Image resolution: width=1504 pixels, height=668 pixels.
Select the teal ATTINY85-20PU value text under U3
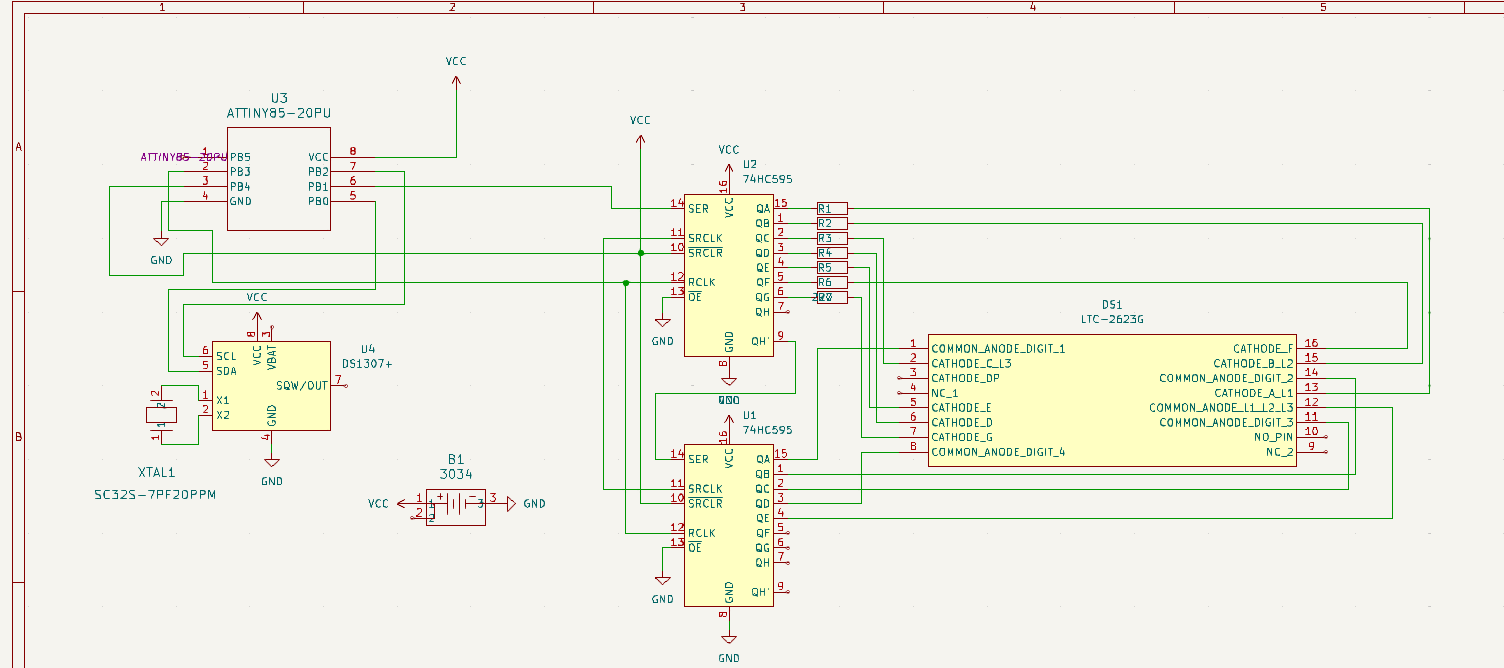click(279, 113)
